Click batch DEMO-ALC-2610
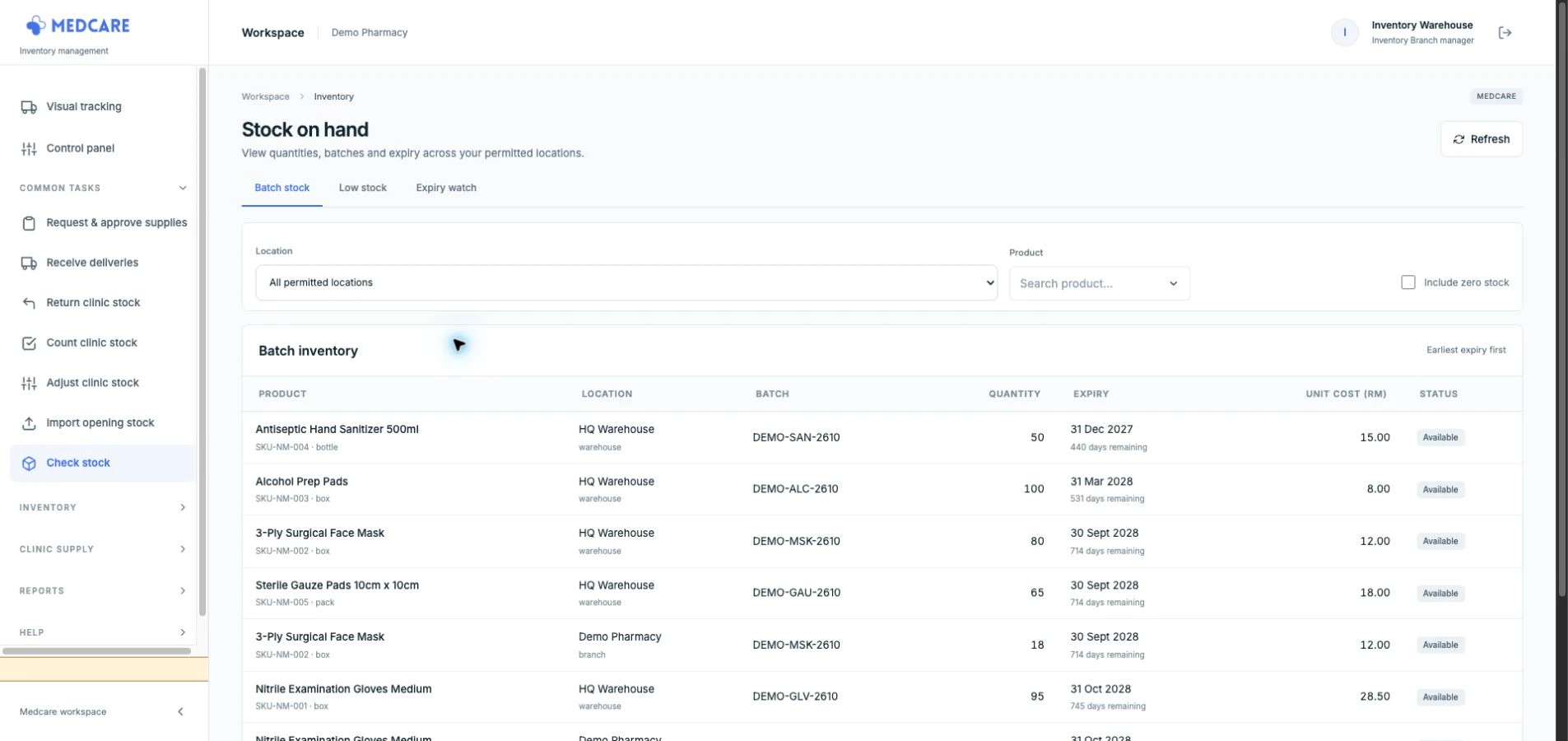 (x=795, y=489)
